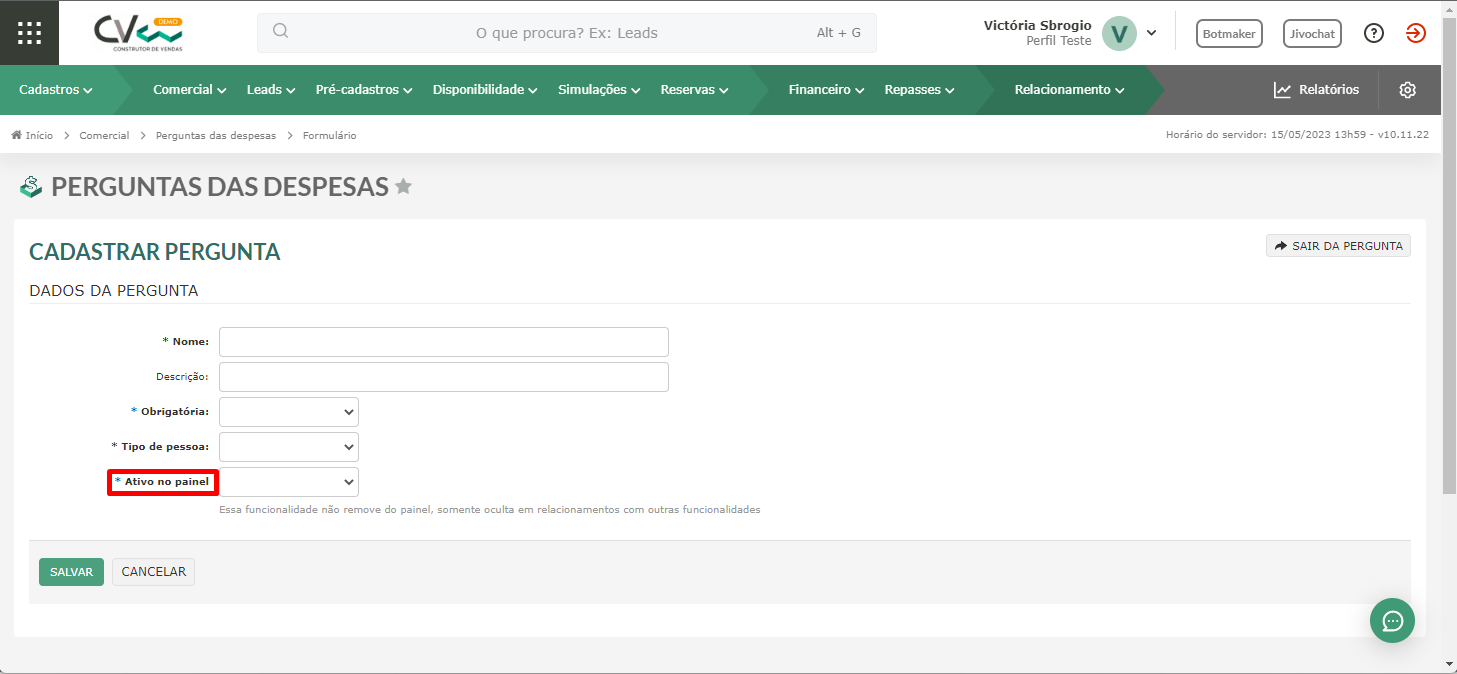Open the settings gear icon

tap(1408, 90)
